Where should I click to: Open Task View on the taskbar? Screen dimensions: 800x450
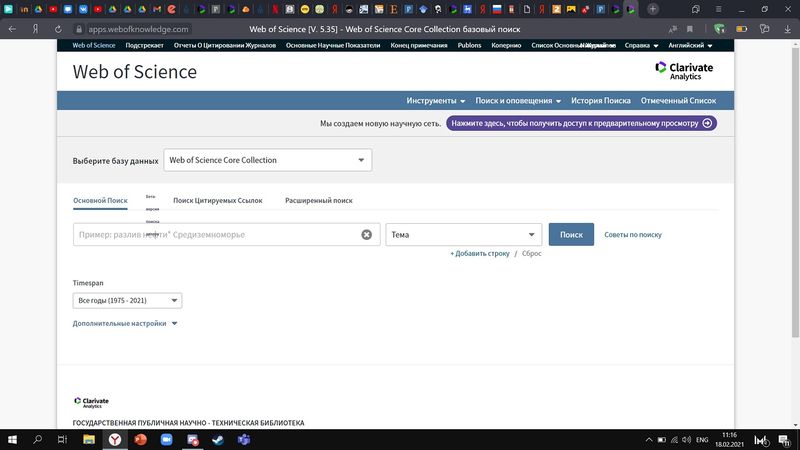(62, 439)
